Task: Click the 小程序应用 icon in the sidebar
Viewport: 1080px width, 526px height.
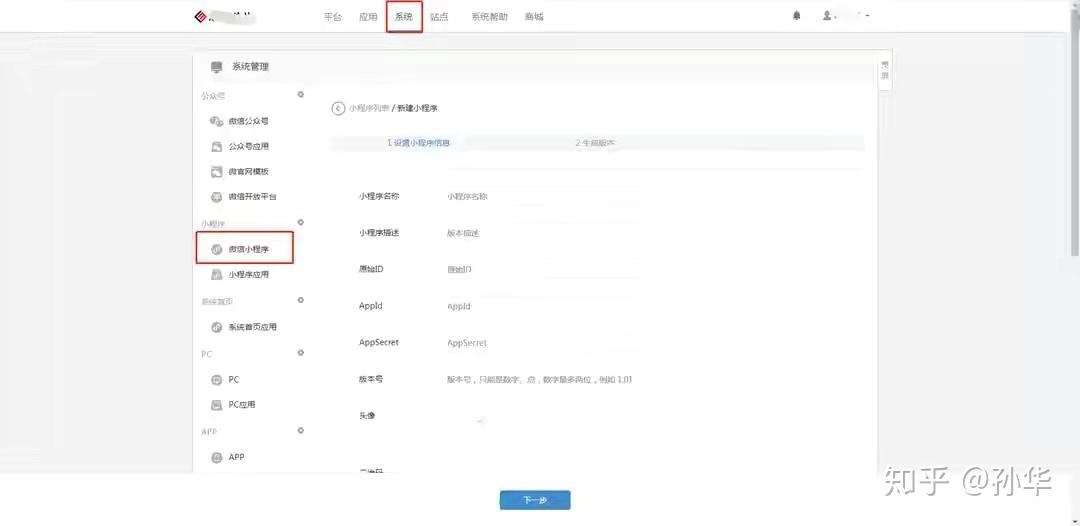Action: pos(216,275)
